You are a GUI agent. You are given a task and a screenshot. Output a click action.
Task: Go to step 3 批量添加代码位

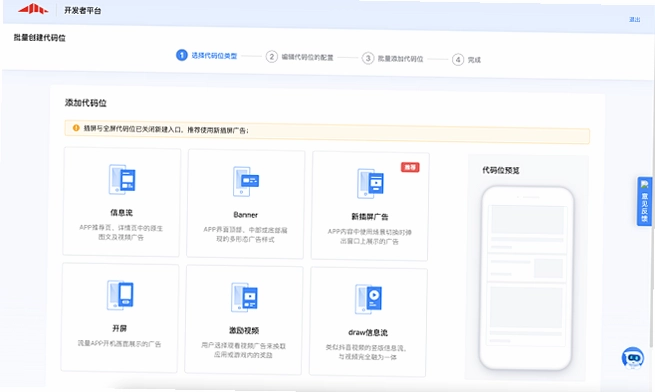click(393, 59)
